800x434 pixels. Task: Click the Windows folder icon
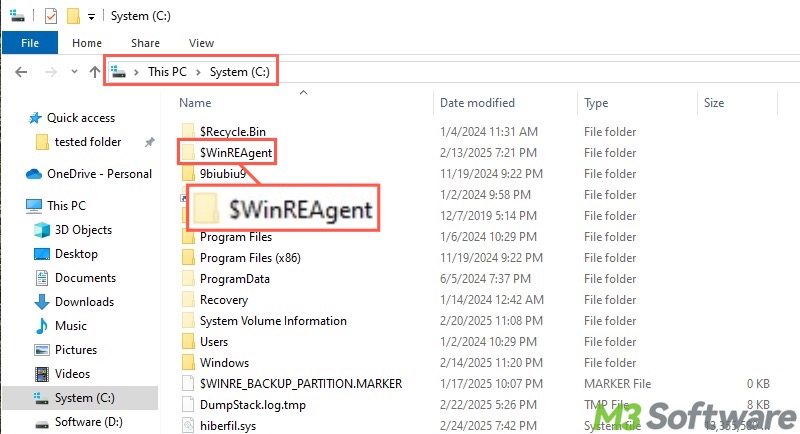tap(188, 363)
